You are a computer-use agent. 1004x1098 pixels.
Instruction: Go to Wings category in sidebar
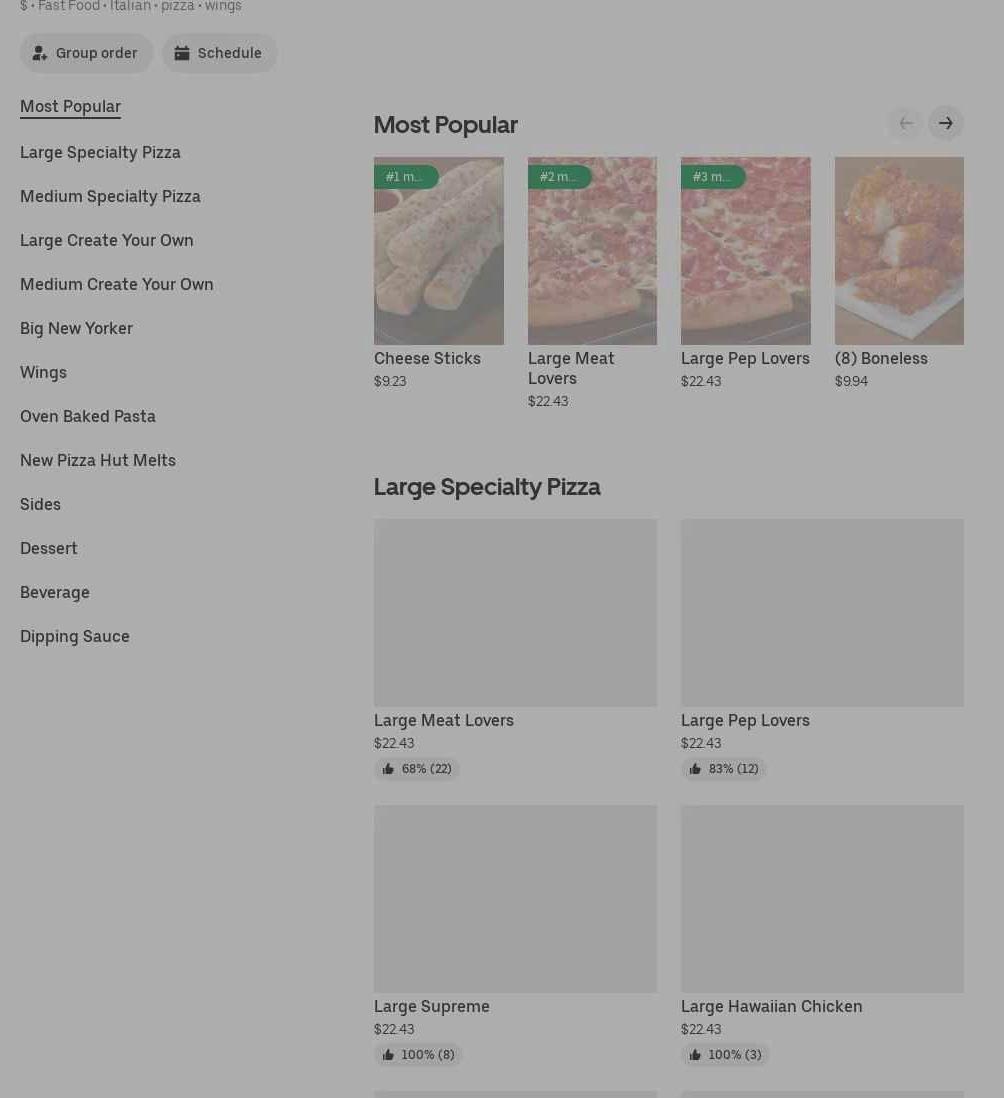point(43,372)
